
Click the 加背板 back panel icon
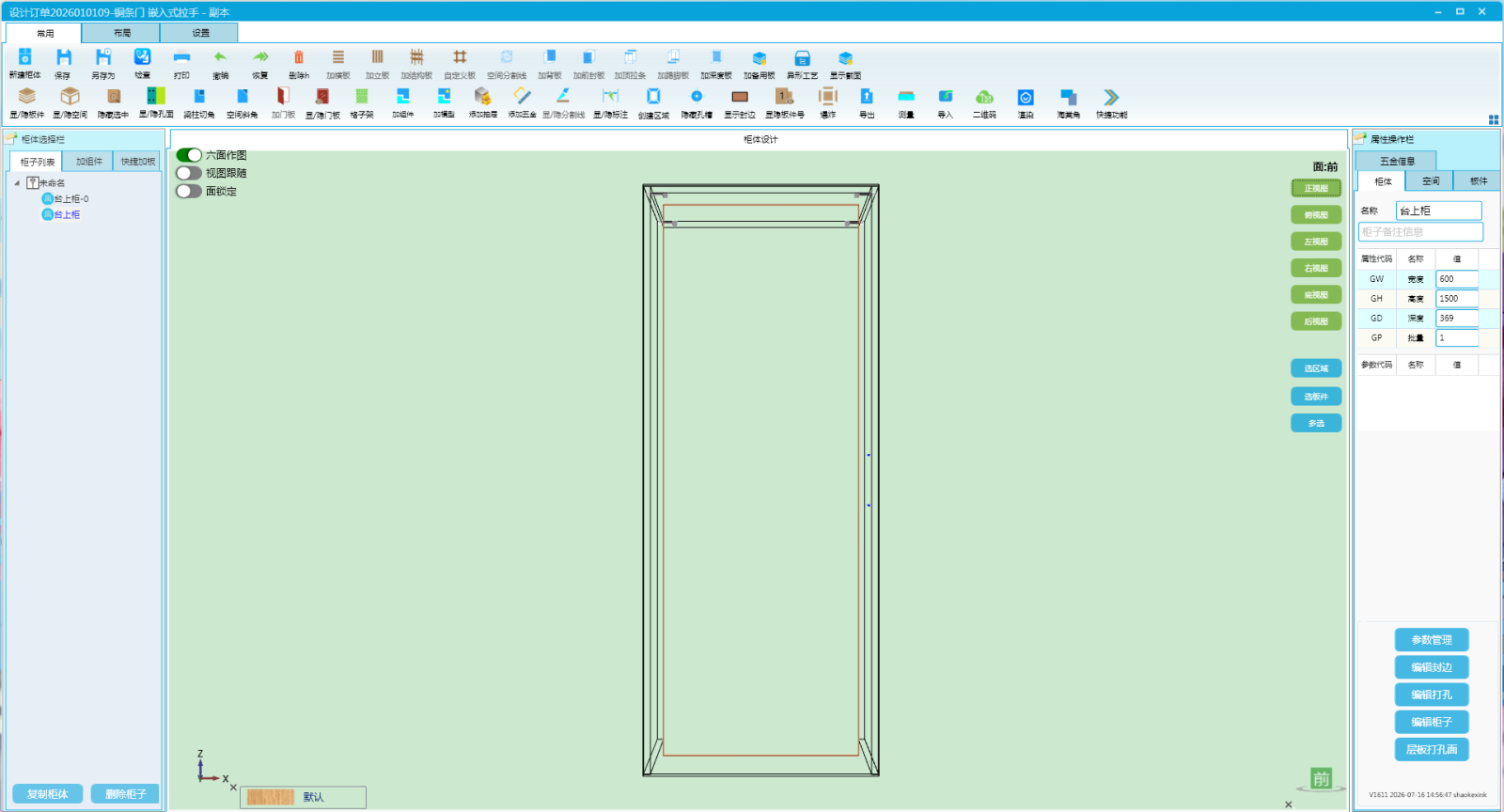[550, 57]
